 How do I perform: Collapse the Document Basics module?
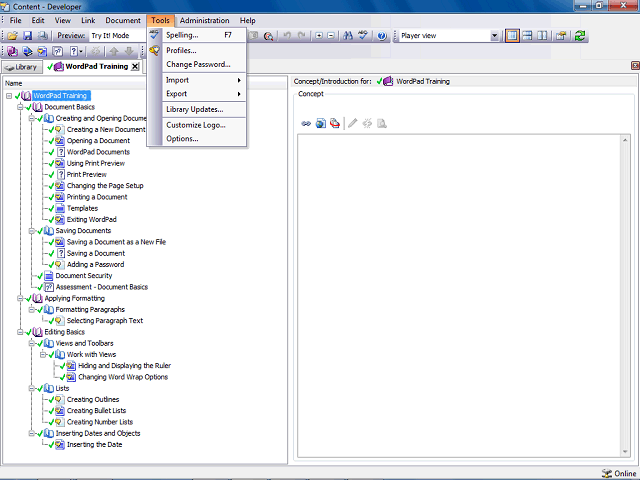click(x=20, y=107)
